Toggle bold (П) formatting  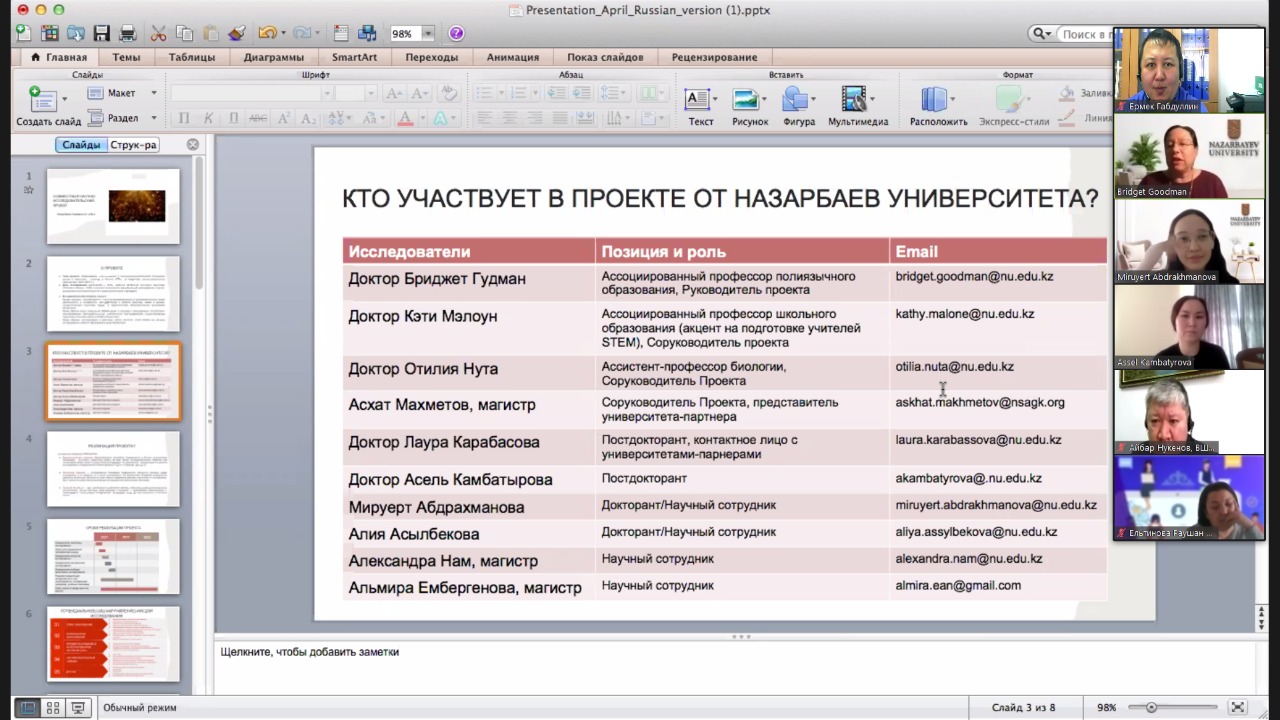pos(184,118)
